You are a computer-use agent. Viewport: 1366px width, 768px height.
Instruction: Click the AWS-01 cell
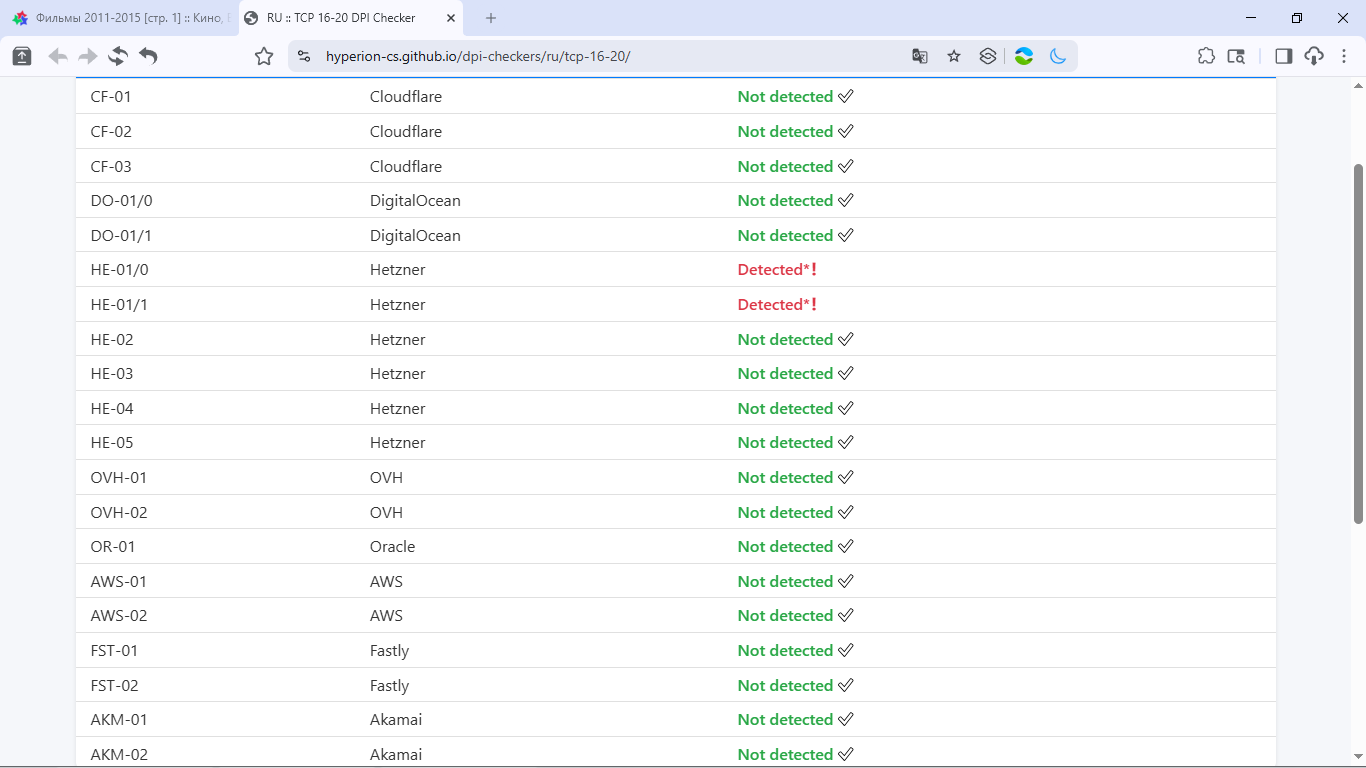[x=119, y=582]
